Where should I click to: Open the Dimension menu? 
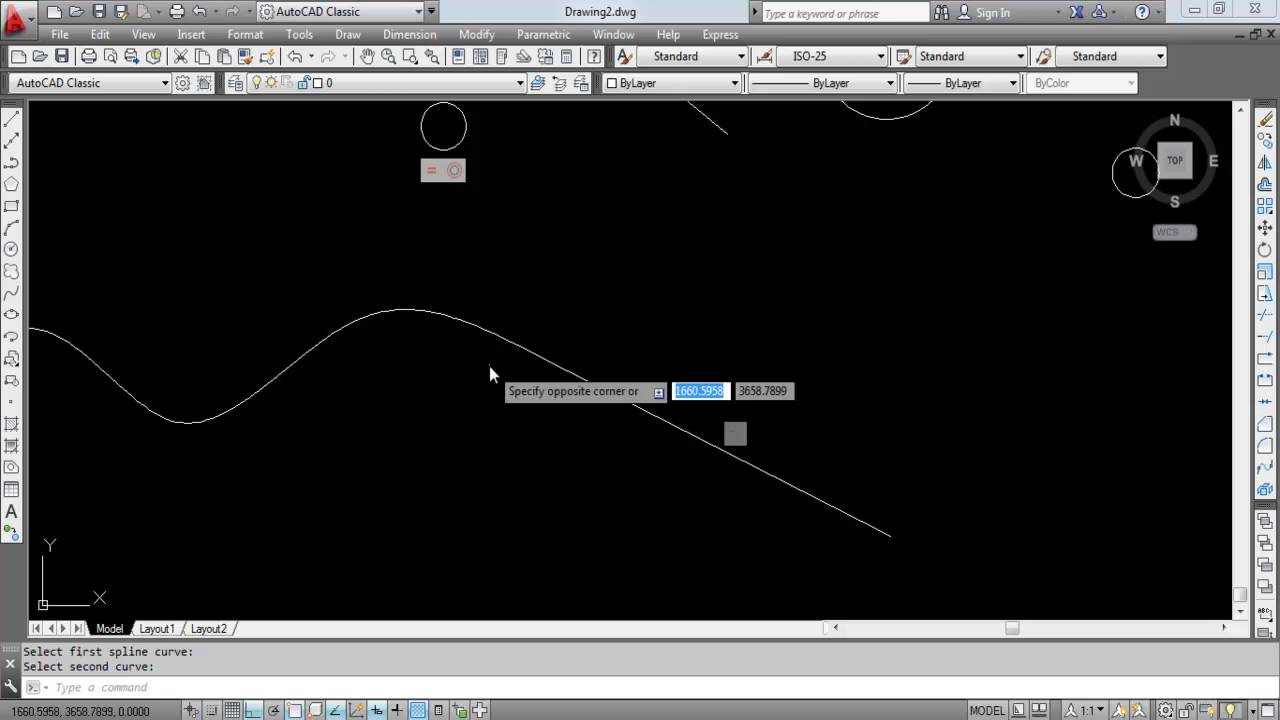pos(410,34)
